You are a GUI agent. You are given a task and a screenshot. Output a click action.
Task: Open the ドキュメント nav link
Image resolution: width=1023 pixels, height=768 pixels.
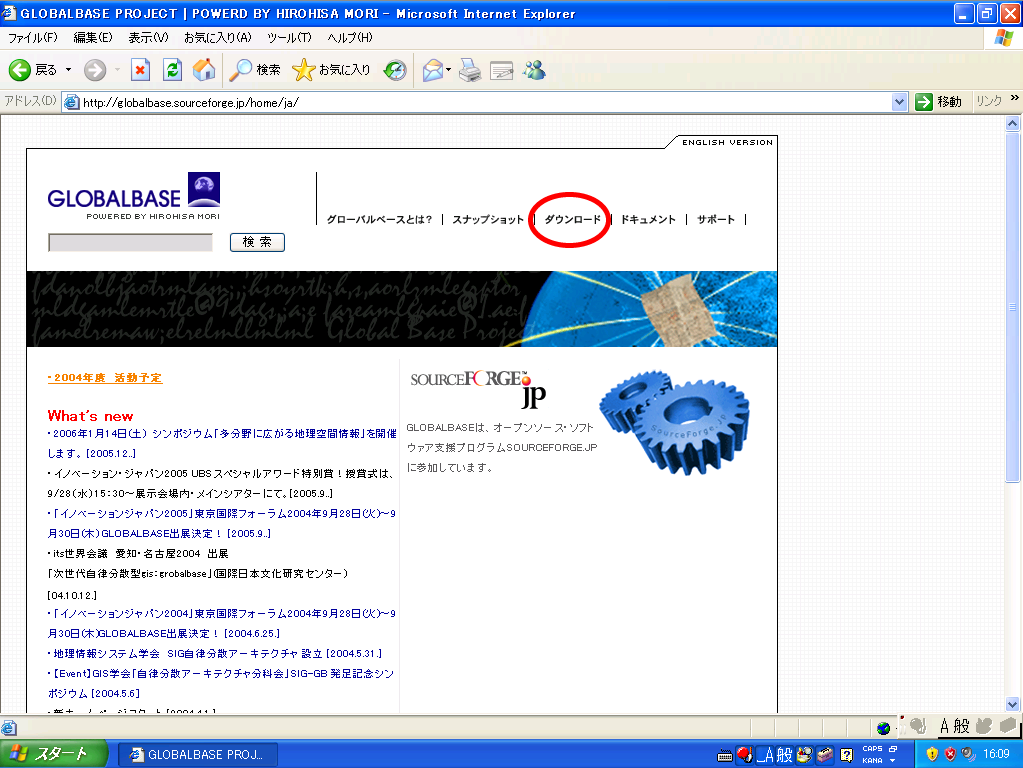click(648, 219)
